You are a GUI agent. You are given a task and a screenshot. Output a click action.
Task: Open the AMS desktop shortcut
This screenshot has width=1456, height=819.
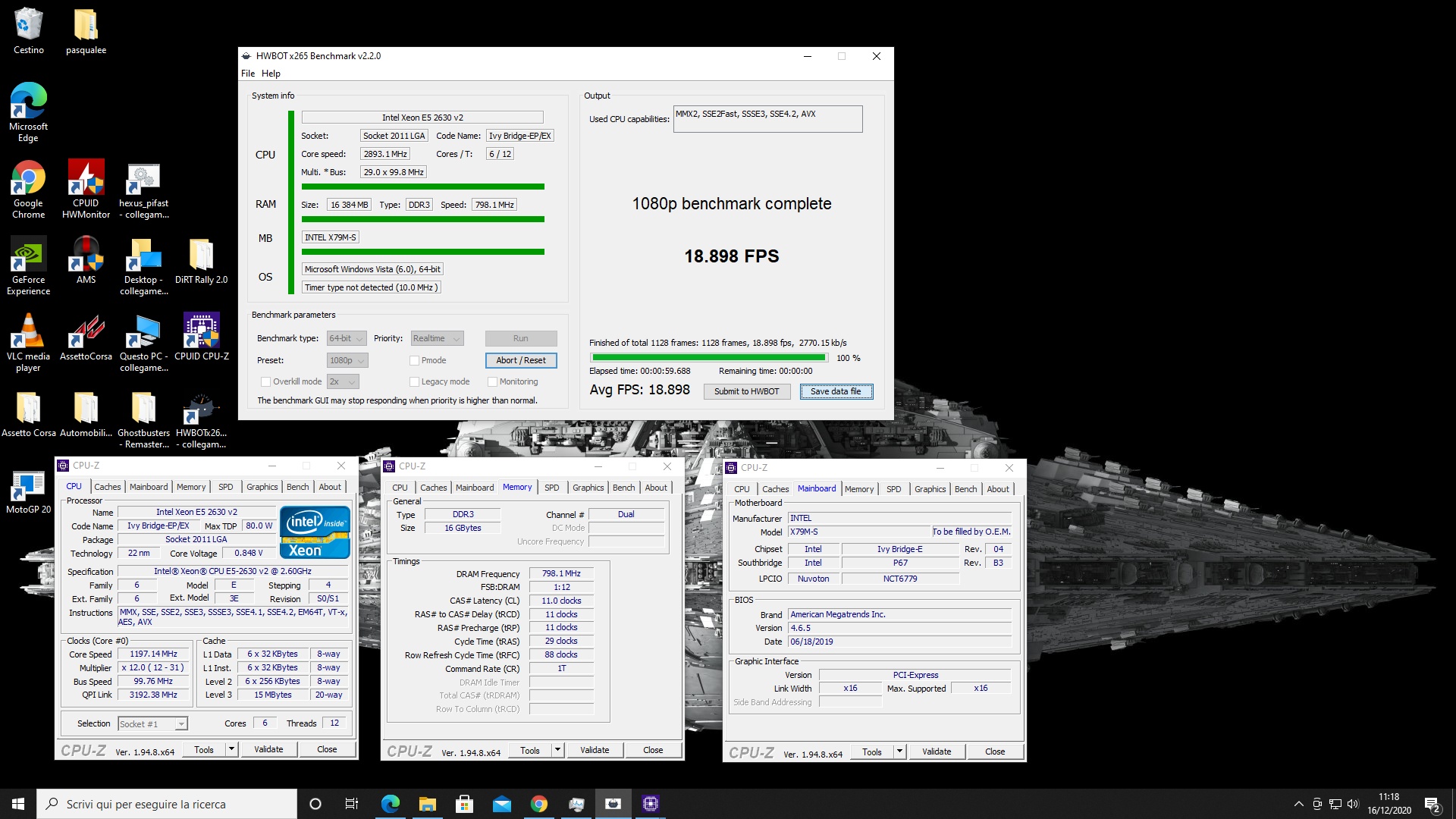(86, 260)
